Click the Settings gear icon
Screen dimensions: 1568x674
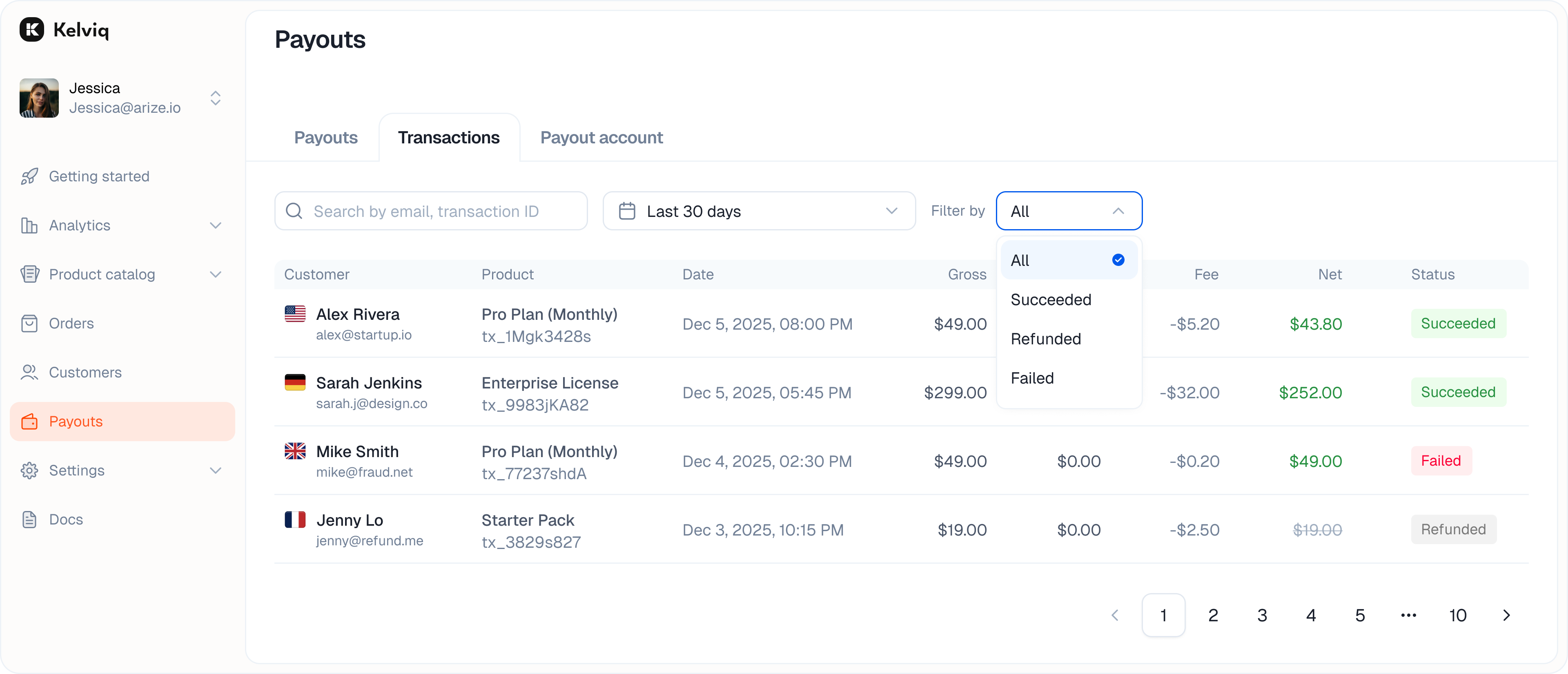(x=30, y=470)
